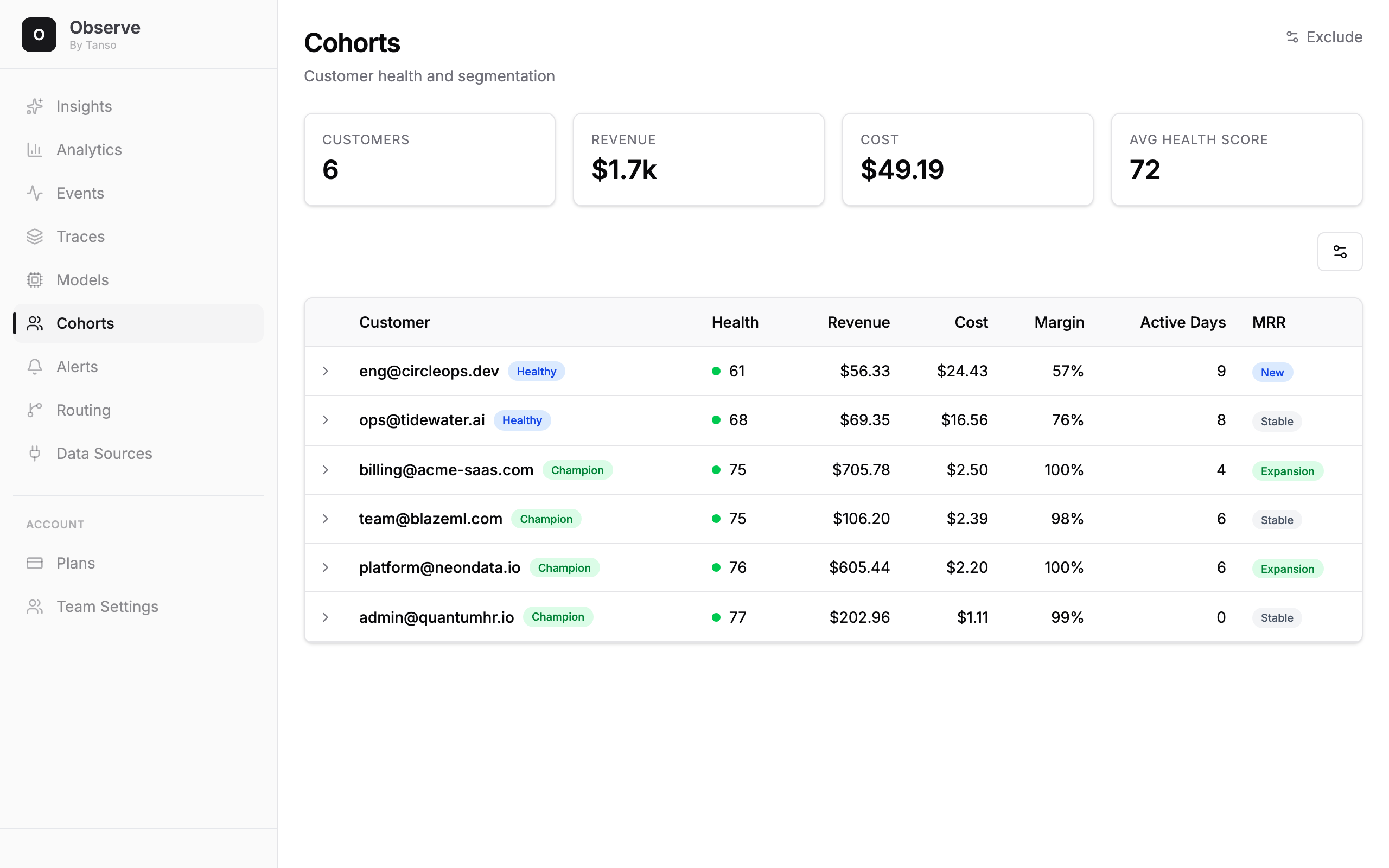Click the Exclude button
Image resolution: width=1389 pixels, height=868 pixels.
tap(1323, 37)
